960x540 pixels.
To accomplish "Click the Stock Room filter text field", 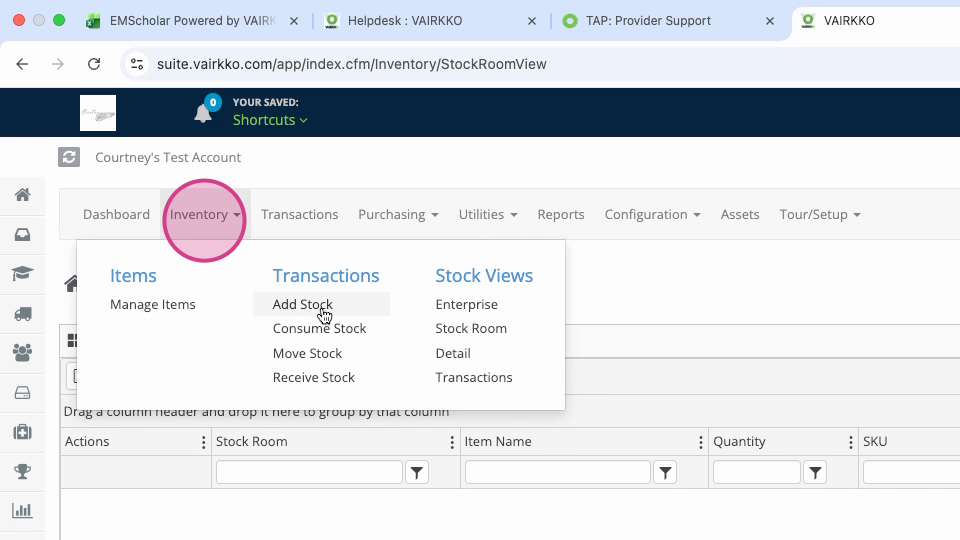I will point(309,472).
